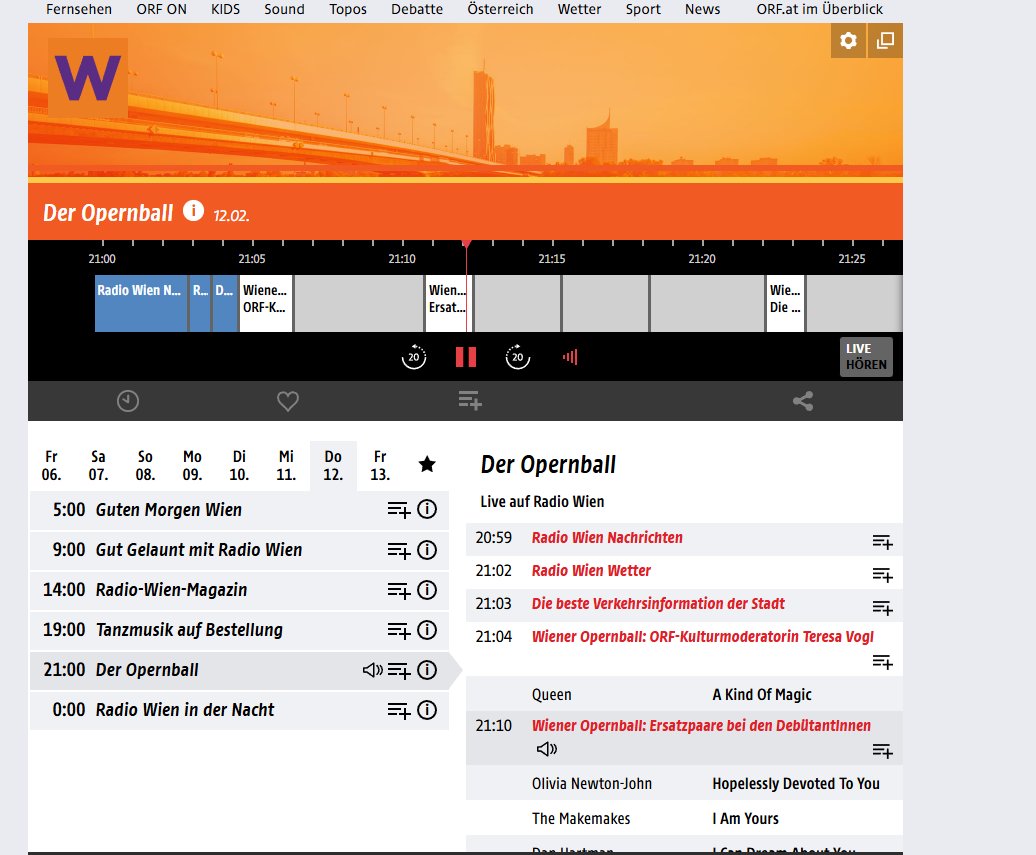Add Guten Morgen Wien to playlist

pyautogui.click(x=398, y=510)
